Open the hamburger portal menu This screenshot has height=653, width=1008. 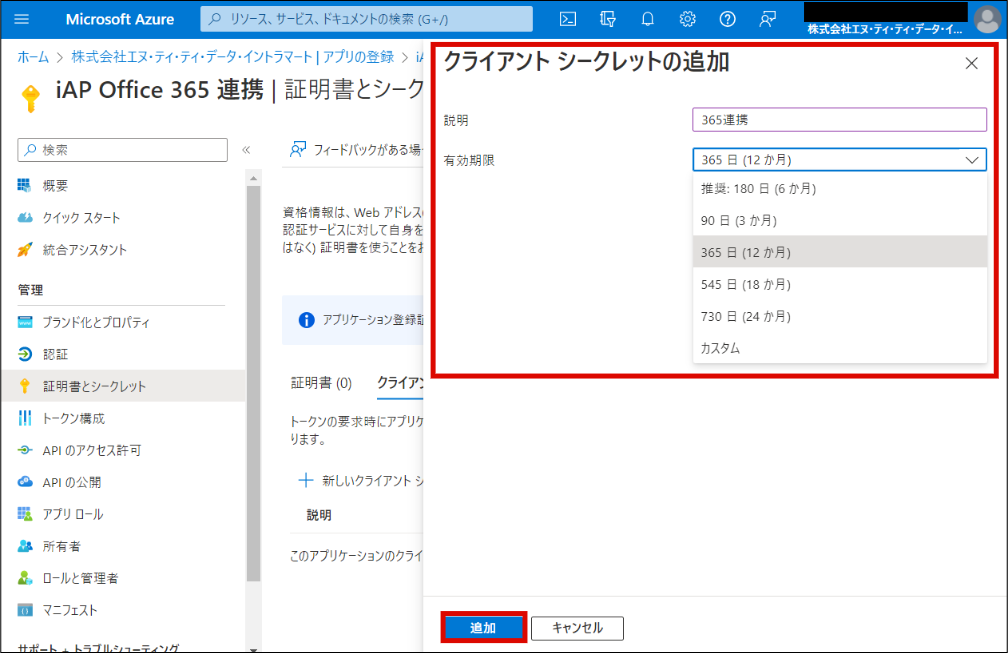click(22, 19)
